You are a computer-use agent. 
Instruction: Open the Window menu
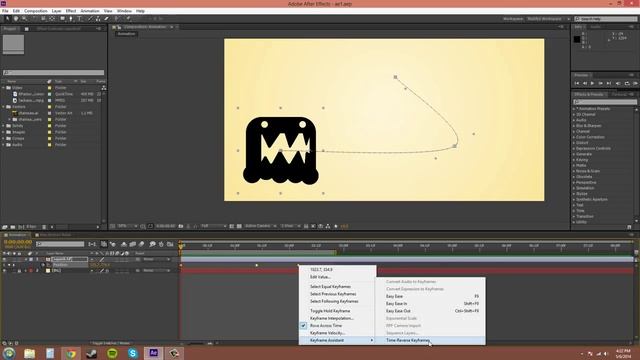(124, 11)
